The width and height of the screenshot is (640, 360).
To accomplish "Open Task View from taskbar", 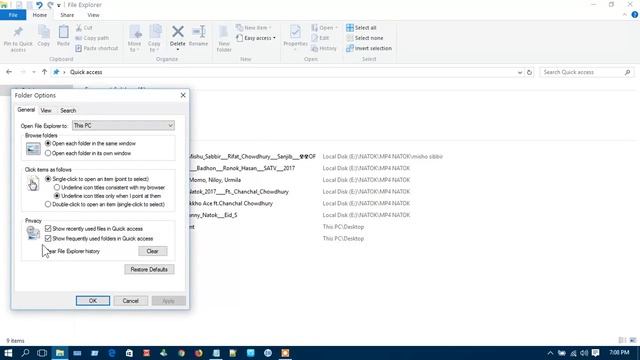I will [x=42, y=353].
